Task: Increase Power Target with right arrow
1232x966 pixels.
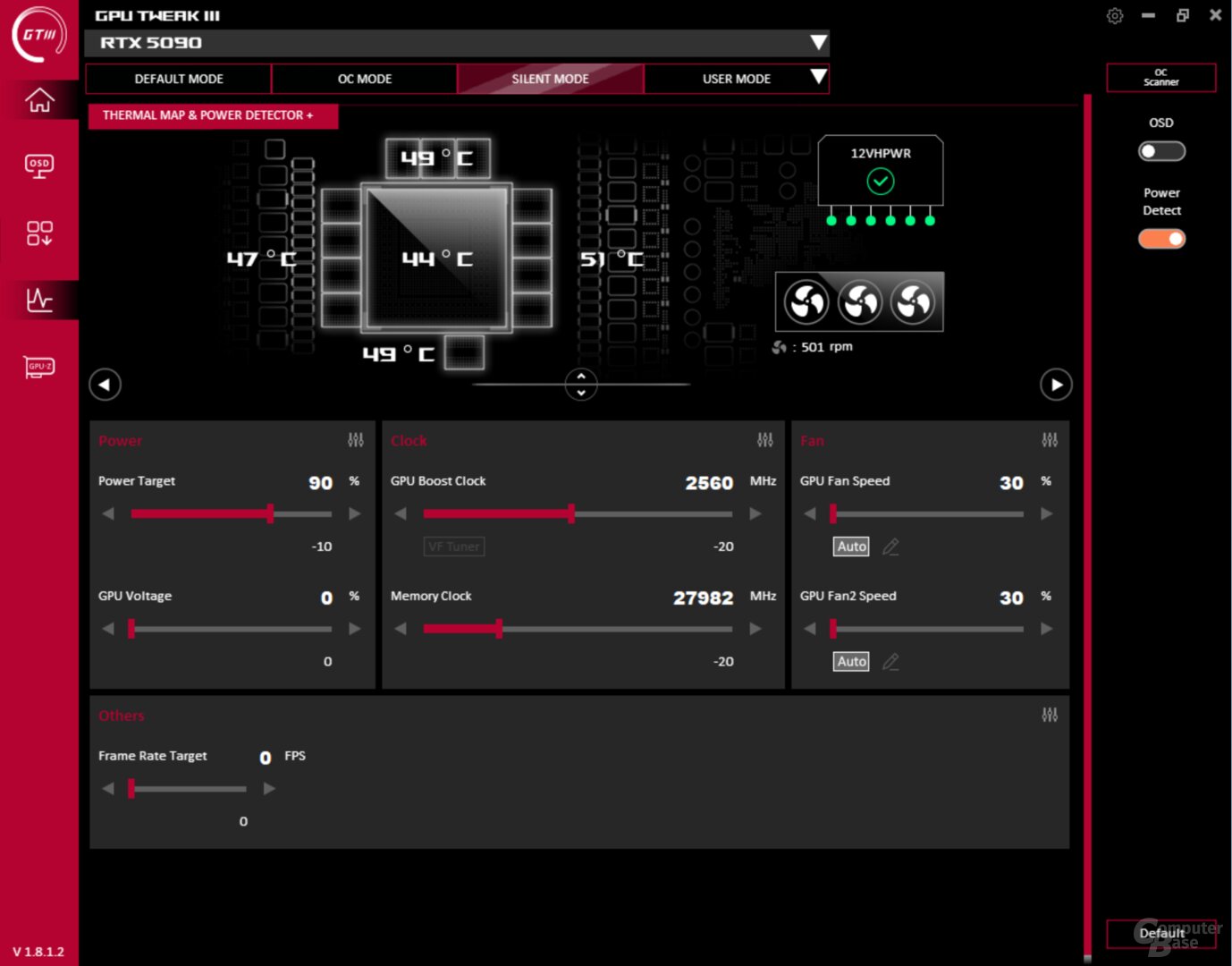Action: click(x=355, y=514)
